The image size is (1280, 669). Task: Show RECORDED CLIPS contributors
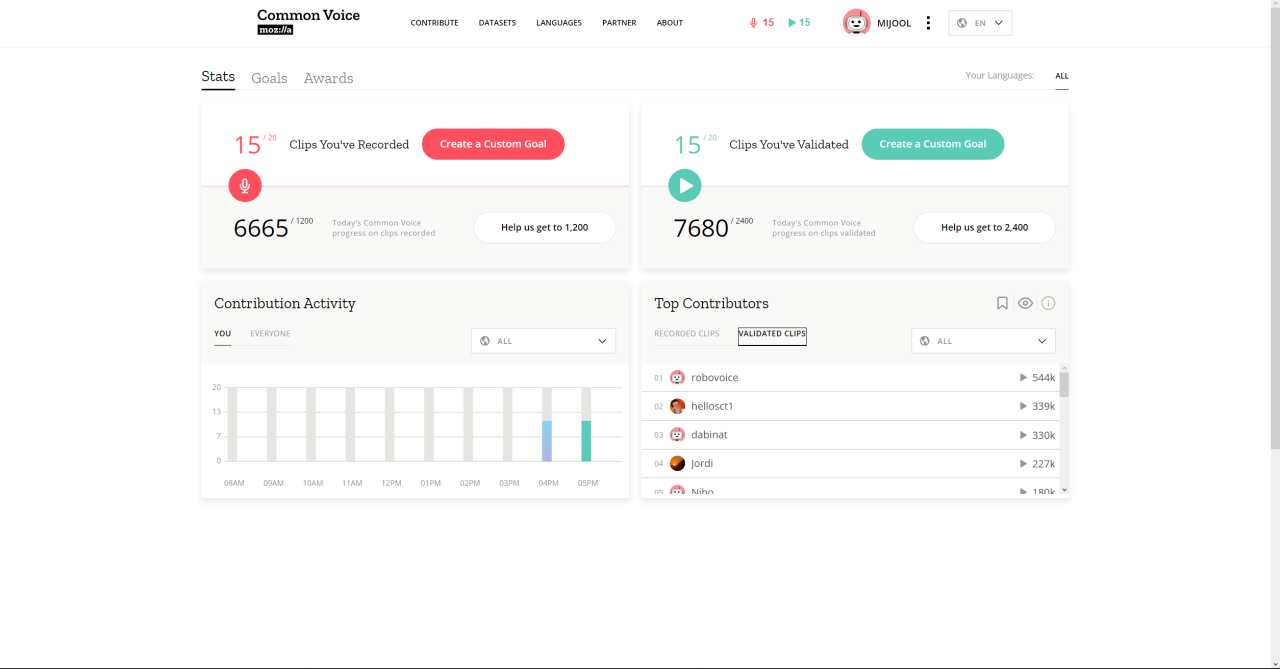[x=687, y=334]
